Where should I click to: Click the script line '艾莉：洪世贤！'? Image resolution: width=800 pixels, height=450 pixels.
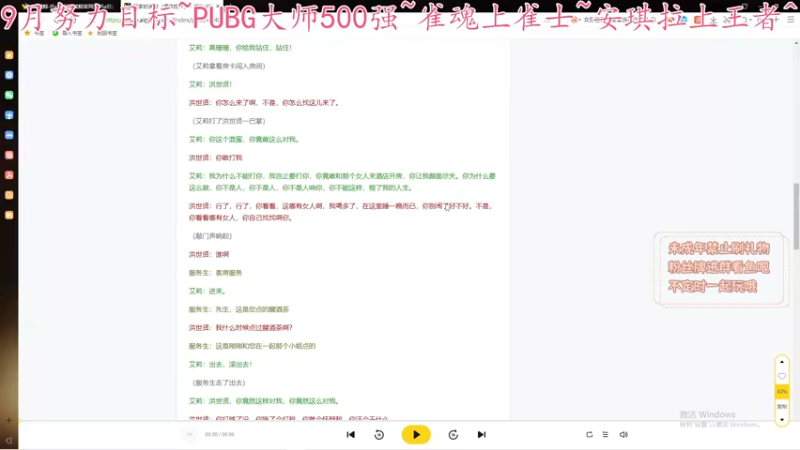(x=210, y=84)
